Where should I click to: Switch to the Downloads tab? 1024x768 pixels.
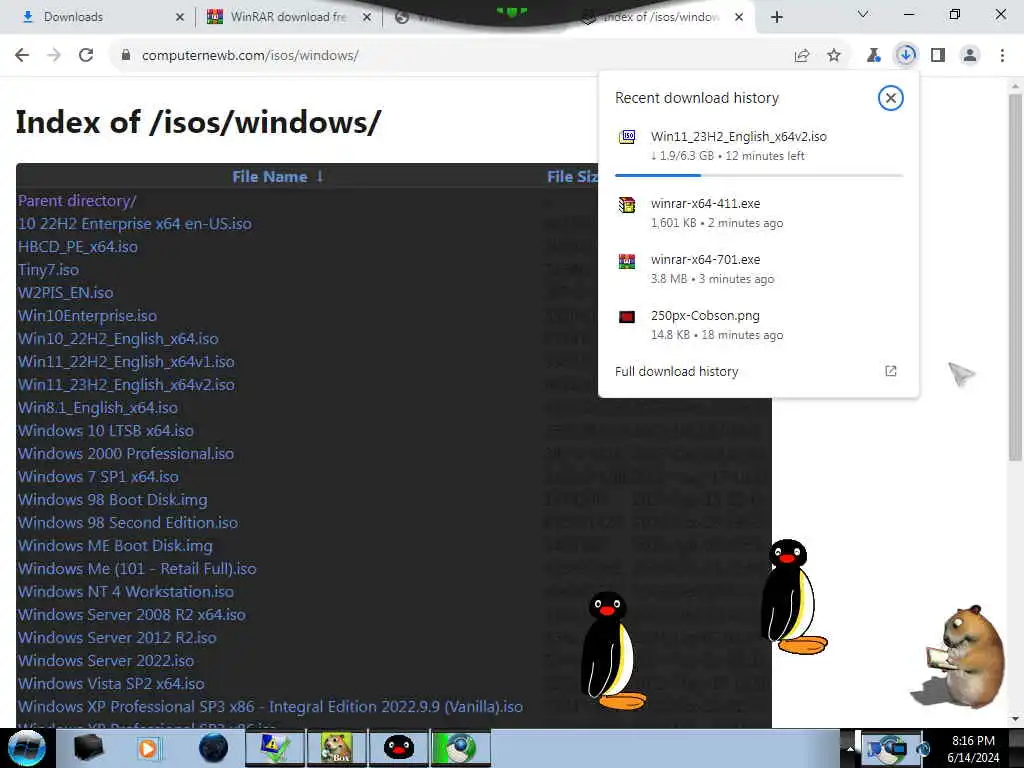[98, 17]
